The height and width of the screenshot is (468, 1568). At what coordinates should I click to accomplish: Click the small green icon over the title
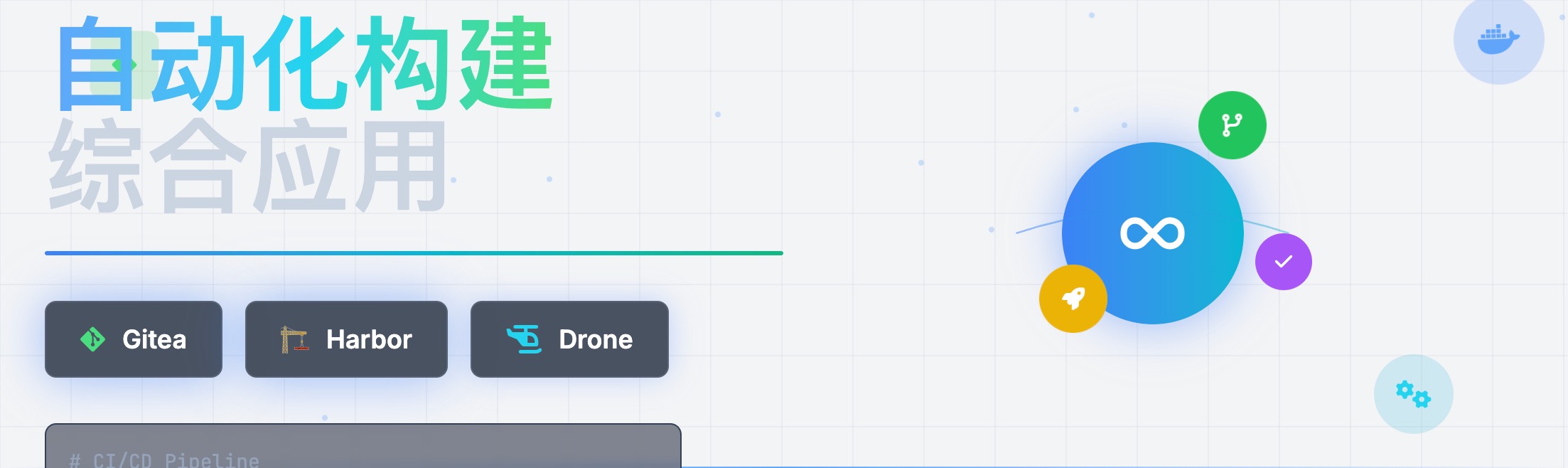coord(124,65)
